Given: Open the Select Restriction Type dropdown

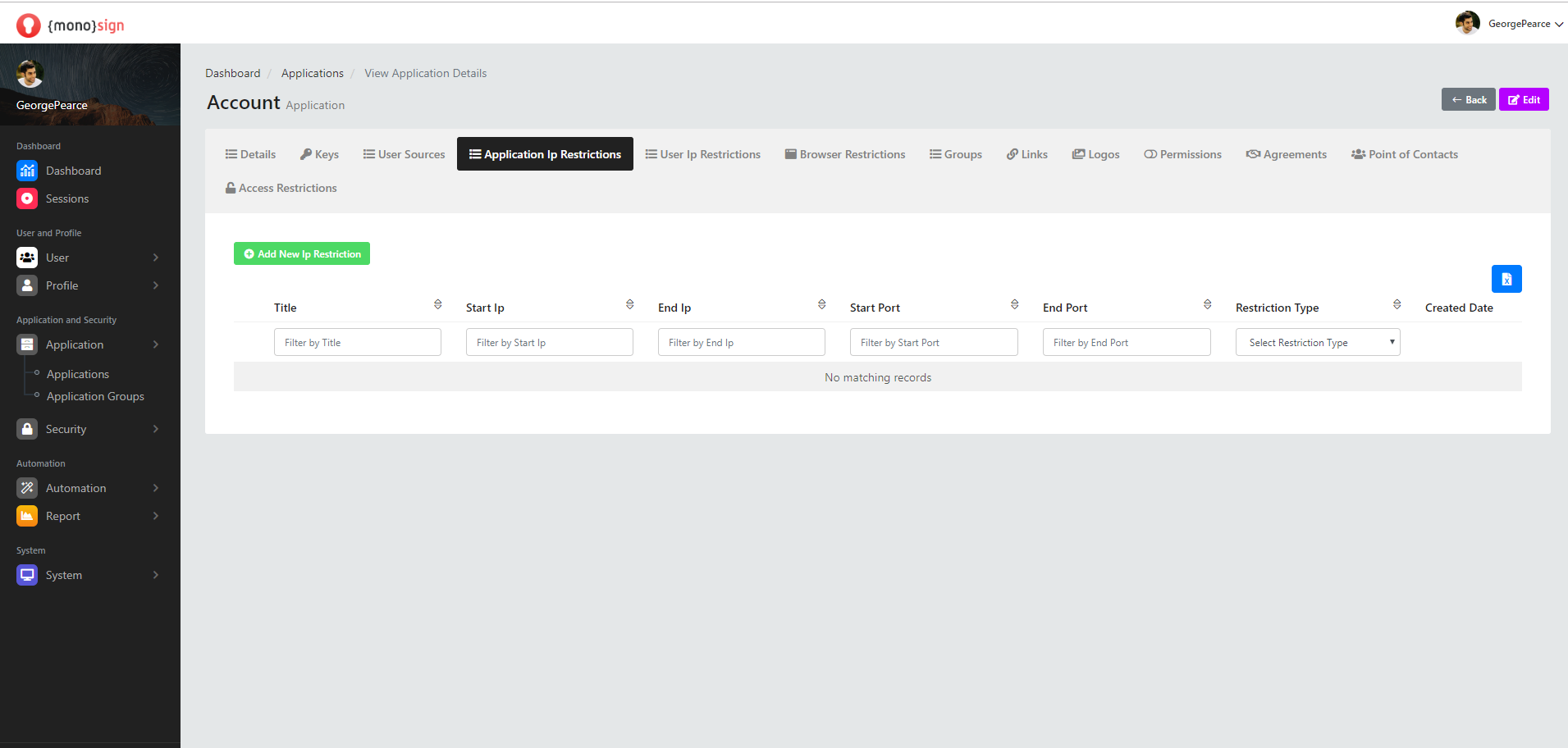Looking at the screenshot, I should [x=1318, y=342].
